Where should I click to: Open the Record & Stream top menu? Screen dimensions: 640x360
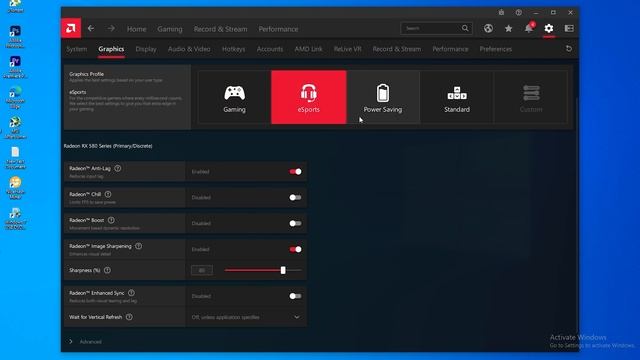point(220,29)
